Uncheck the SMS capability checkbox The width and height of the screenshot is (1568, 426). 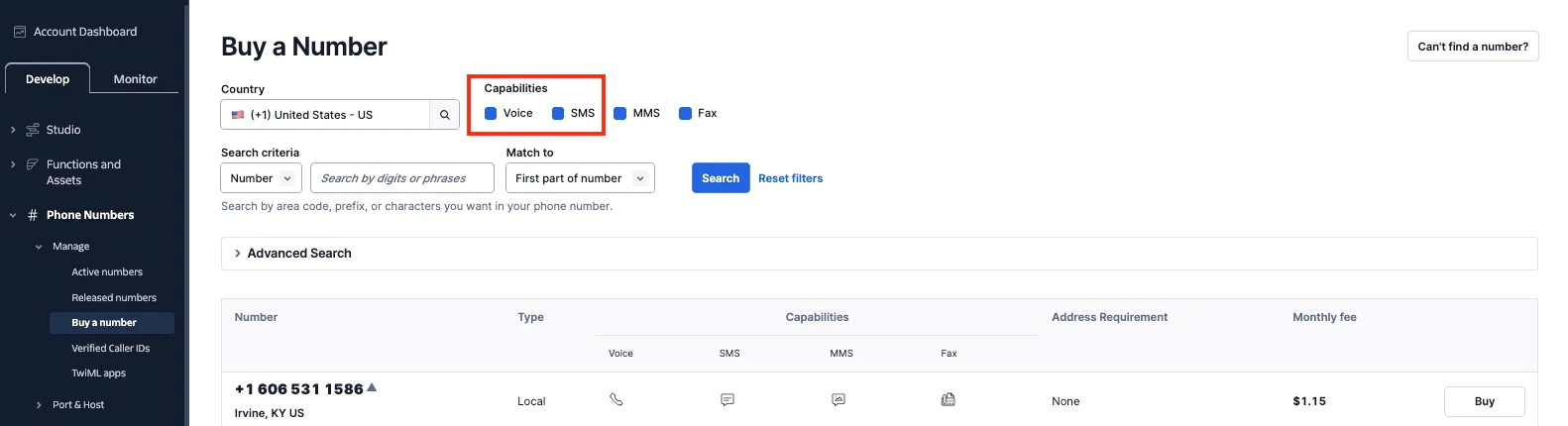pos(558,113)
